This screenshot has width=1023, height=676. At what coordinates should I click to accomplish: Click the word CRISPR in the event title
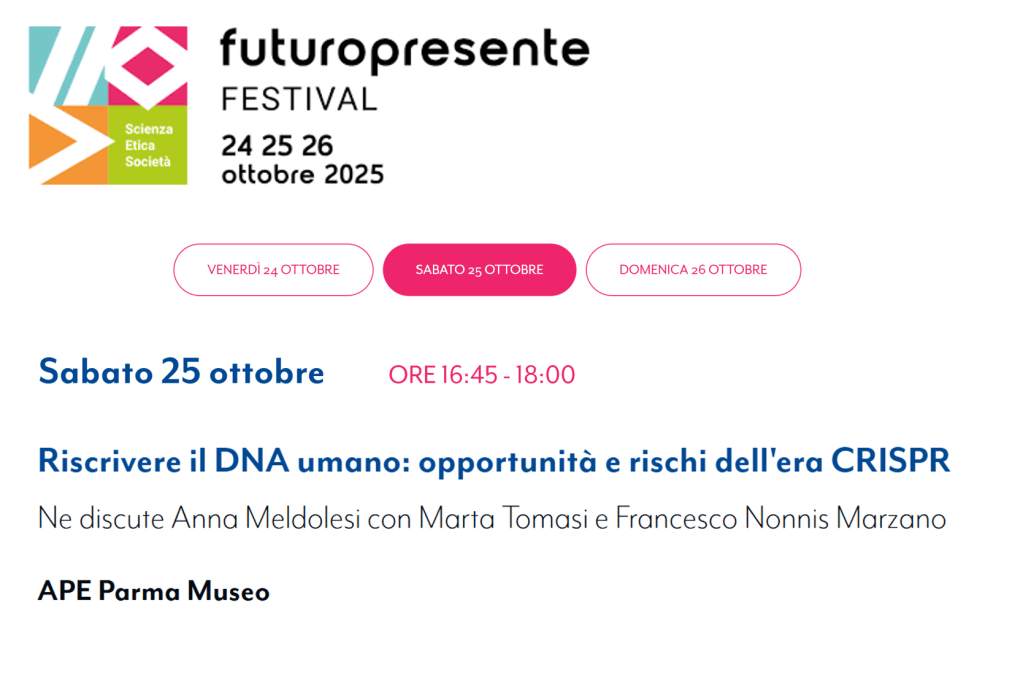890,461
